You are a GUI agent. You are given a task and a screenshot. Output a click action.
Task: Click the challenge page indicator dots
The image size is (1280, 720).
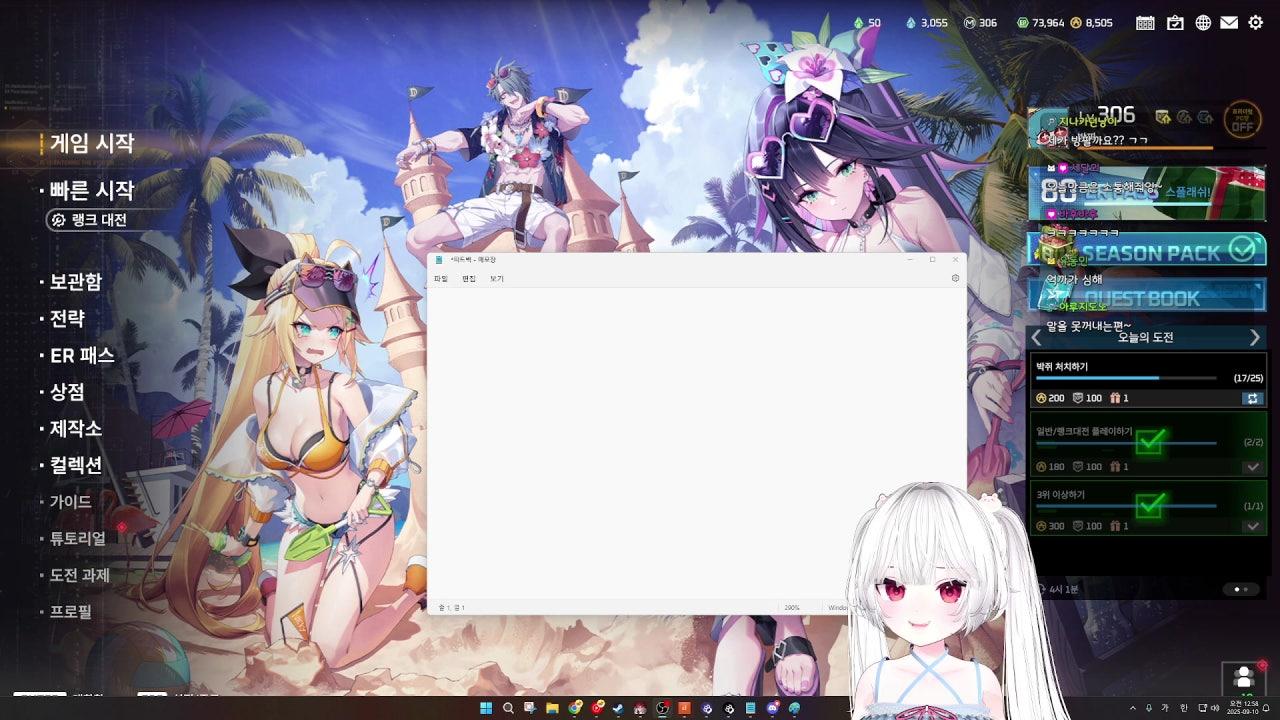[x=1241, y=590]
